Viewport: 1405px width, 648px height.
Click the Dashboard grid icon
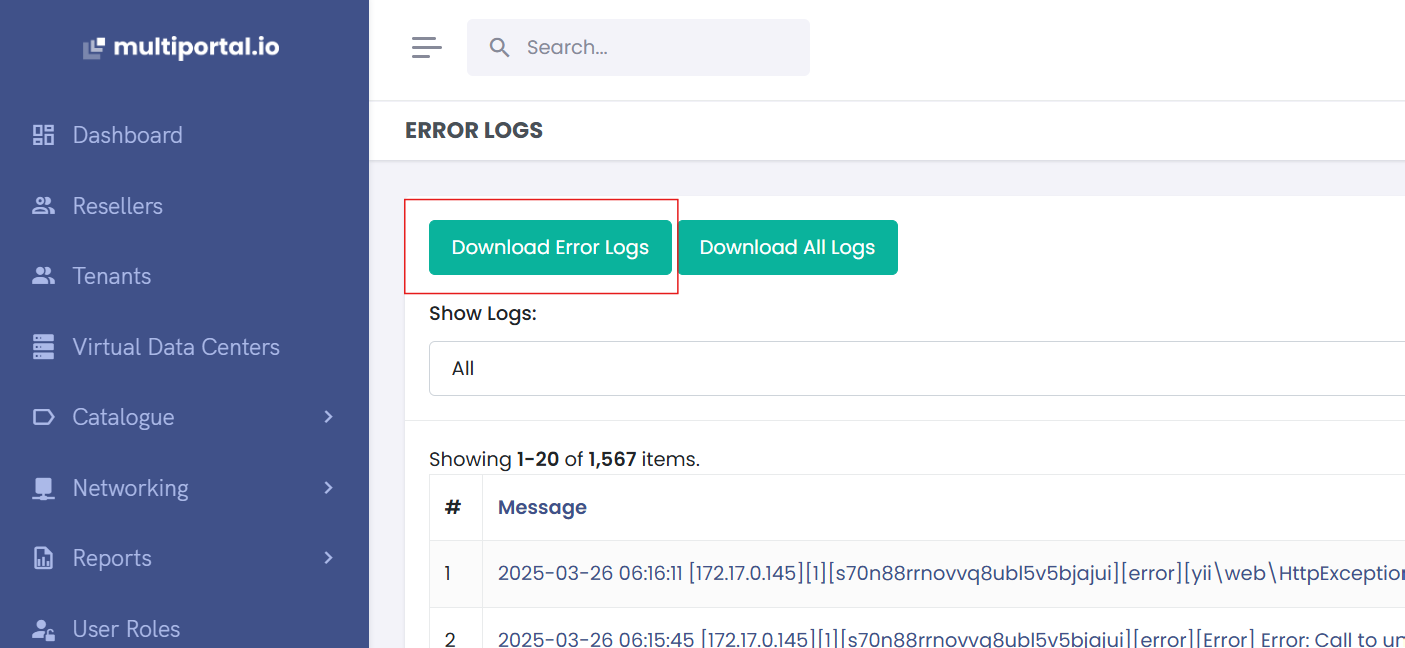coord(43,135)
